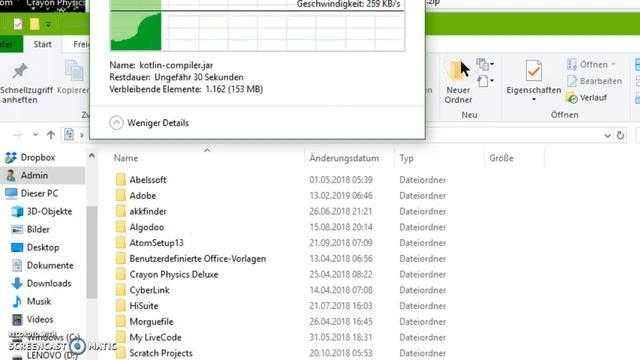This screenshot has height=360, width=640.
Task: Click the quick access properties icon
Action: pos(18,24)
